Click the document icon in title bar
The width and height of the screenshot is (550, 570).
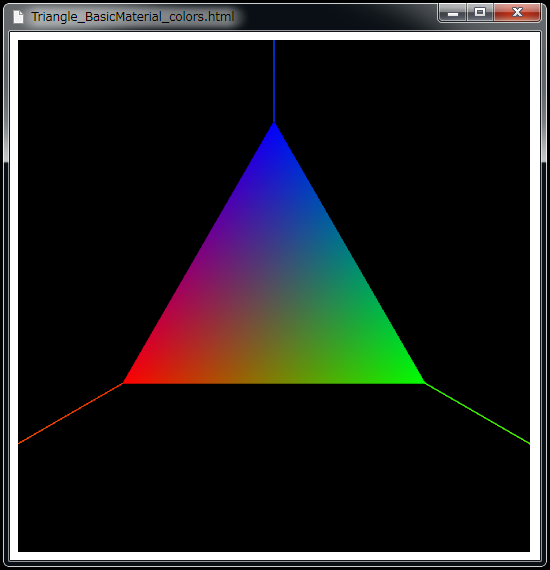(18, 17)
